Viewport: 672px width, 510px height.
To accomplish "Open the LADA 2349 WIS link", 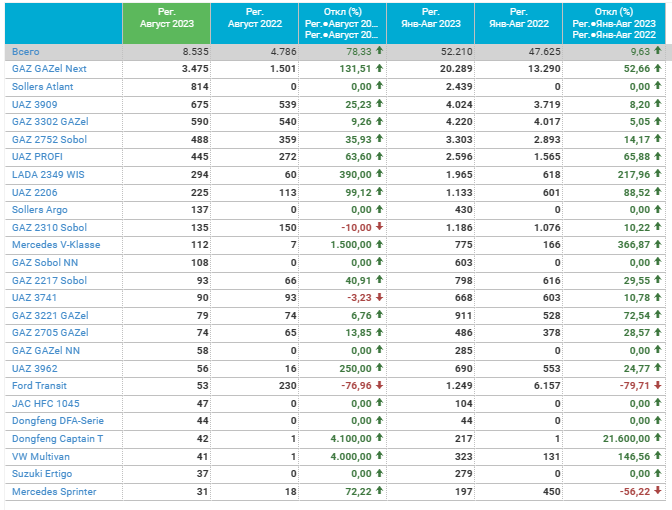I will point(48,175).
